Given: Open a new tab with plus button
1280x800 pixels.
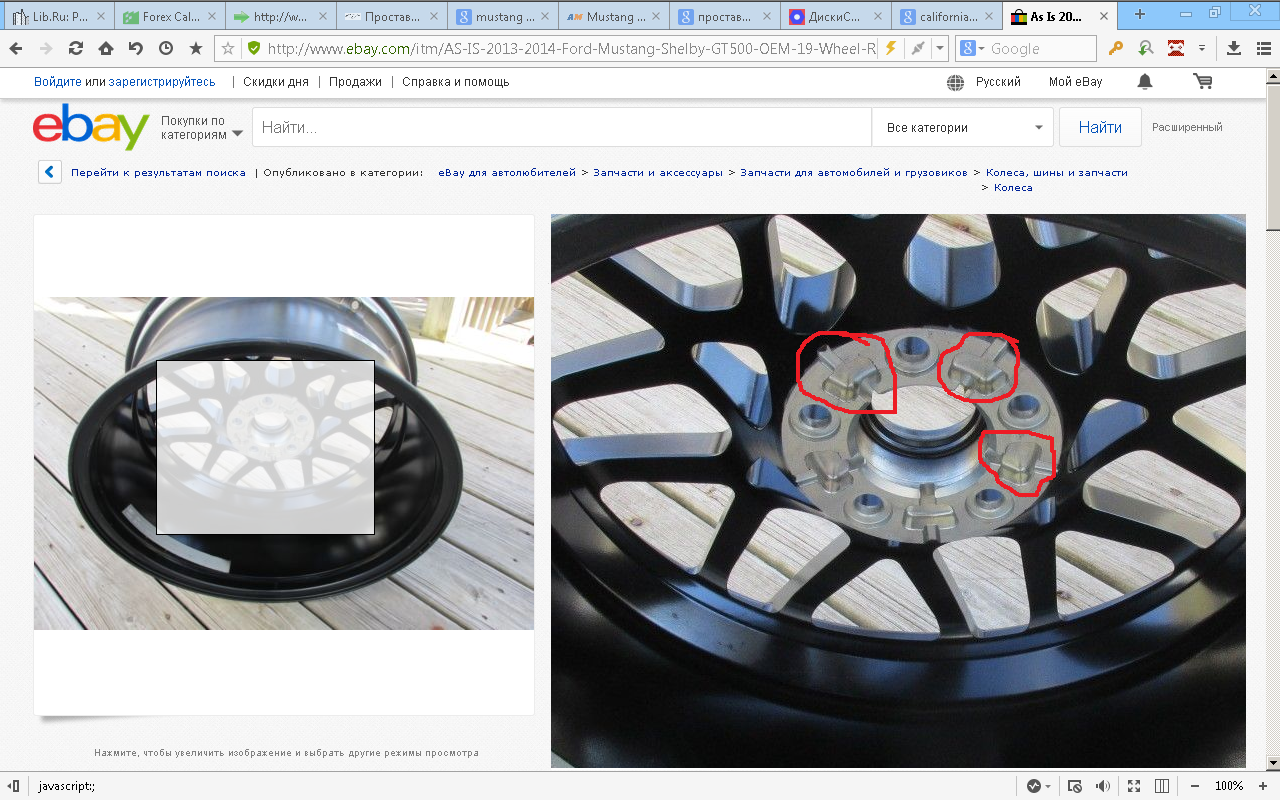Looking at the screenshot, I should click(1140, 14).
